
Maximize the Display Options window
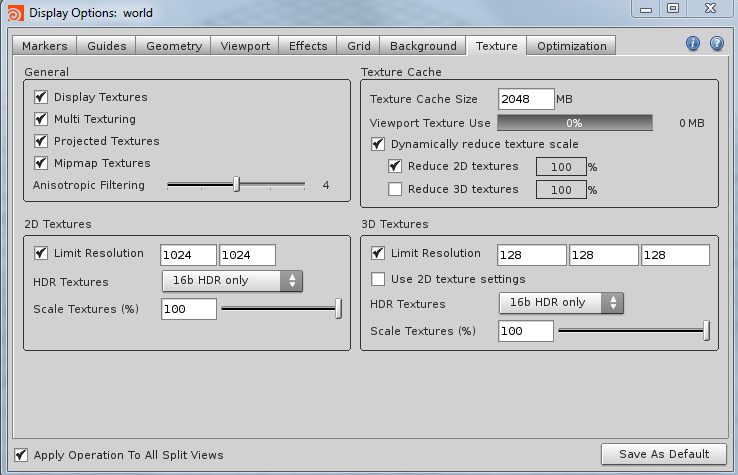[x=673, y=8]
